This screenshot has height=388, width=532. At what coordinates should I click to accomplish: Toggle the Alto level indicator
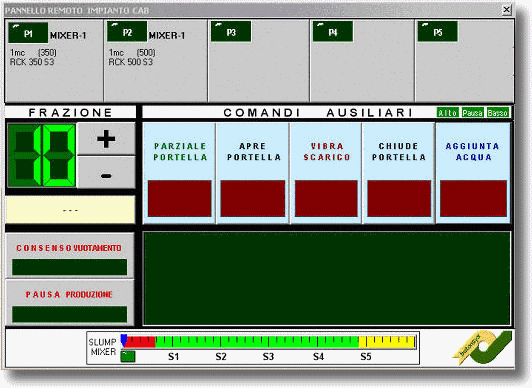pyautogui.click(x=448, y=113)
